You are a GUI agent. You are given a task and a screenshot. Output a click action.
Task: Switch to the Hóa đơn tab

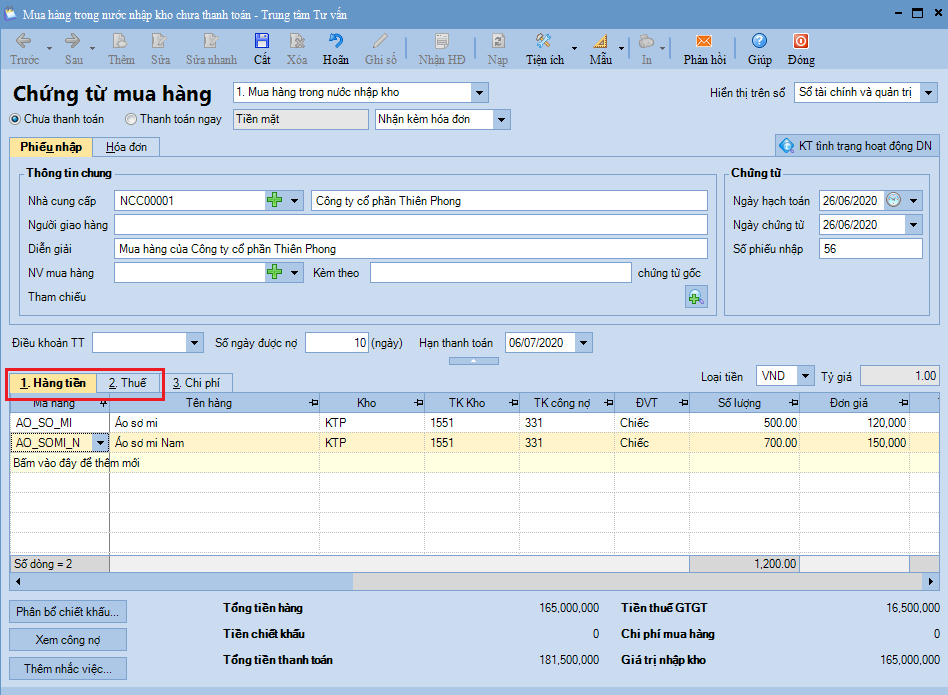point(126,147)
